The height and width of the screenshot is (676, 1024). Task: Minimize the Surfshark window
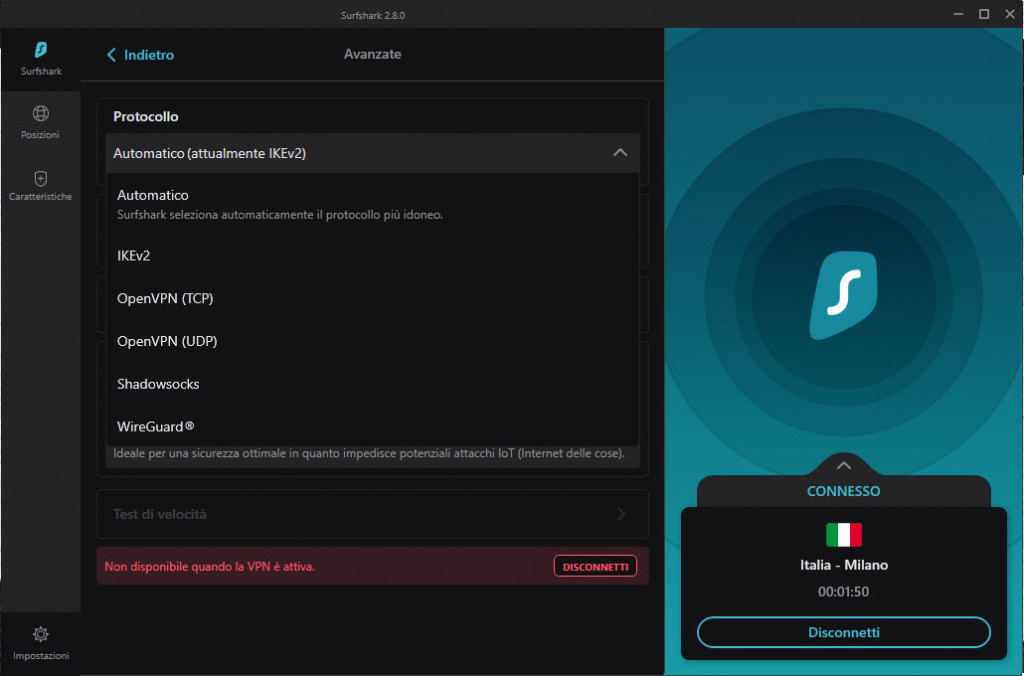coord(958,14)
